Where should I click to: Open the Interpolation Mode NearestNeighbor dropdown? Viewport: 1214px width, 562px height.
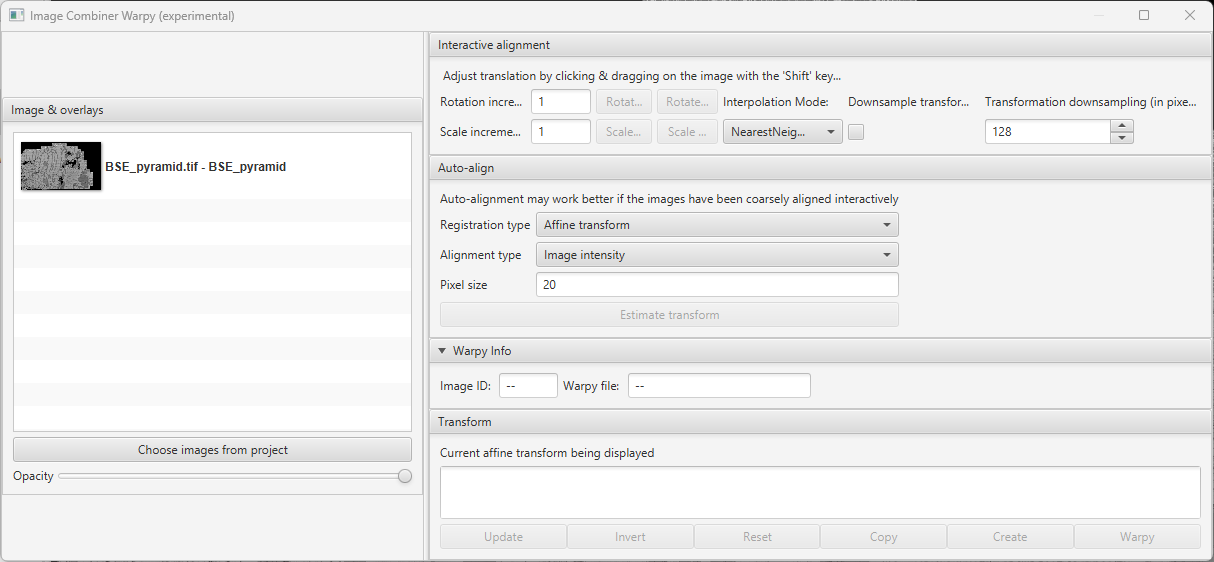coord(783,132)
